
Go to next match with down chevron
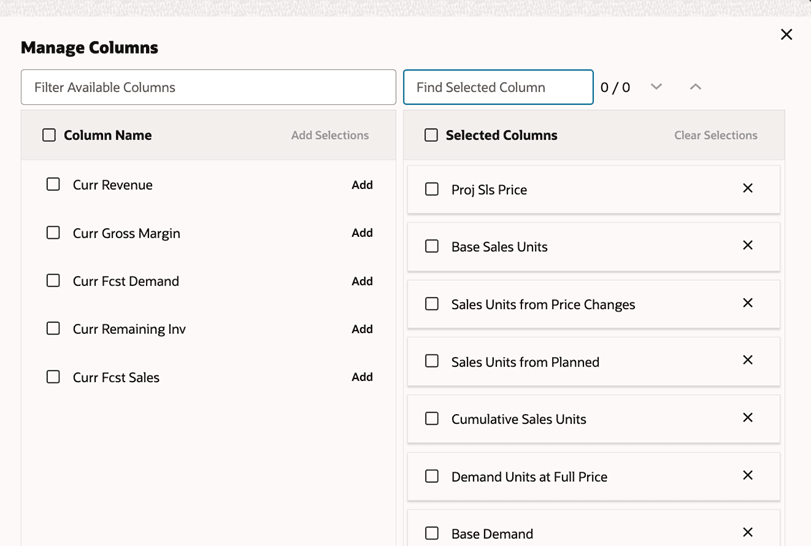pos(656,87)
